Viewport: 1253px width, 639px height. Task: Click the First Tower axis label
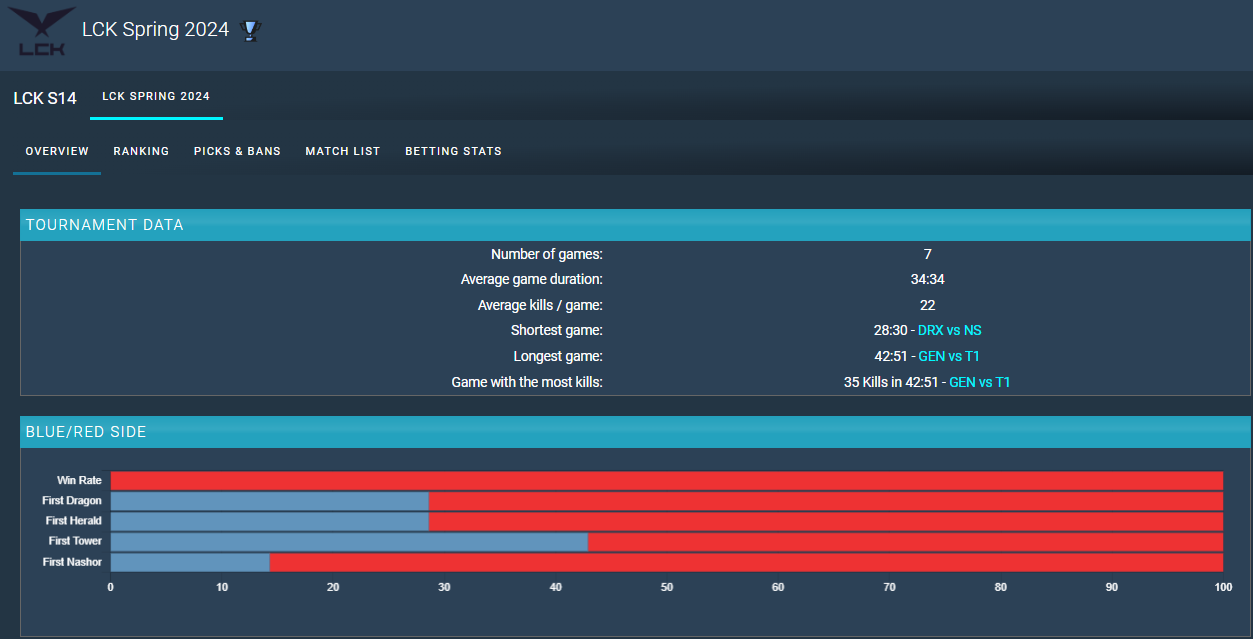pos(75,542)
